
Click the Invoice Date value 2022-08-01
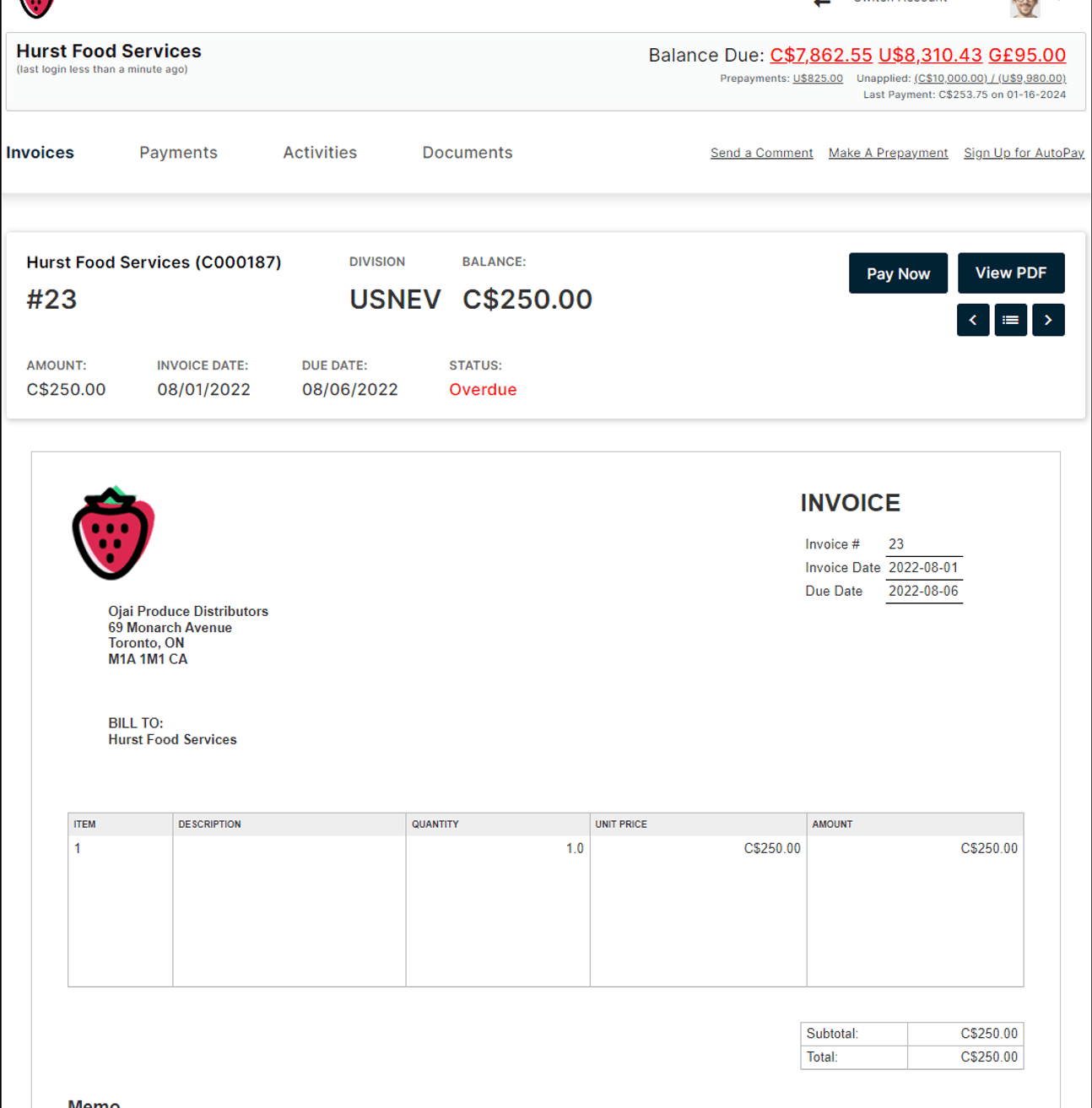click(x=923, y=568)
